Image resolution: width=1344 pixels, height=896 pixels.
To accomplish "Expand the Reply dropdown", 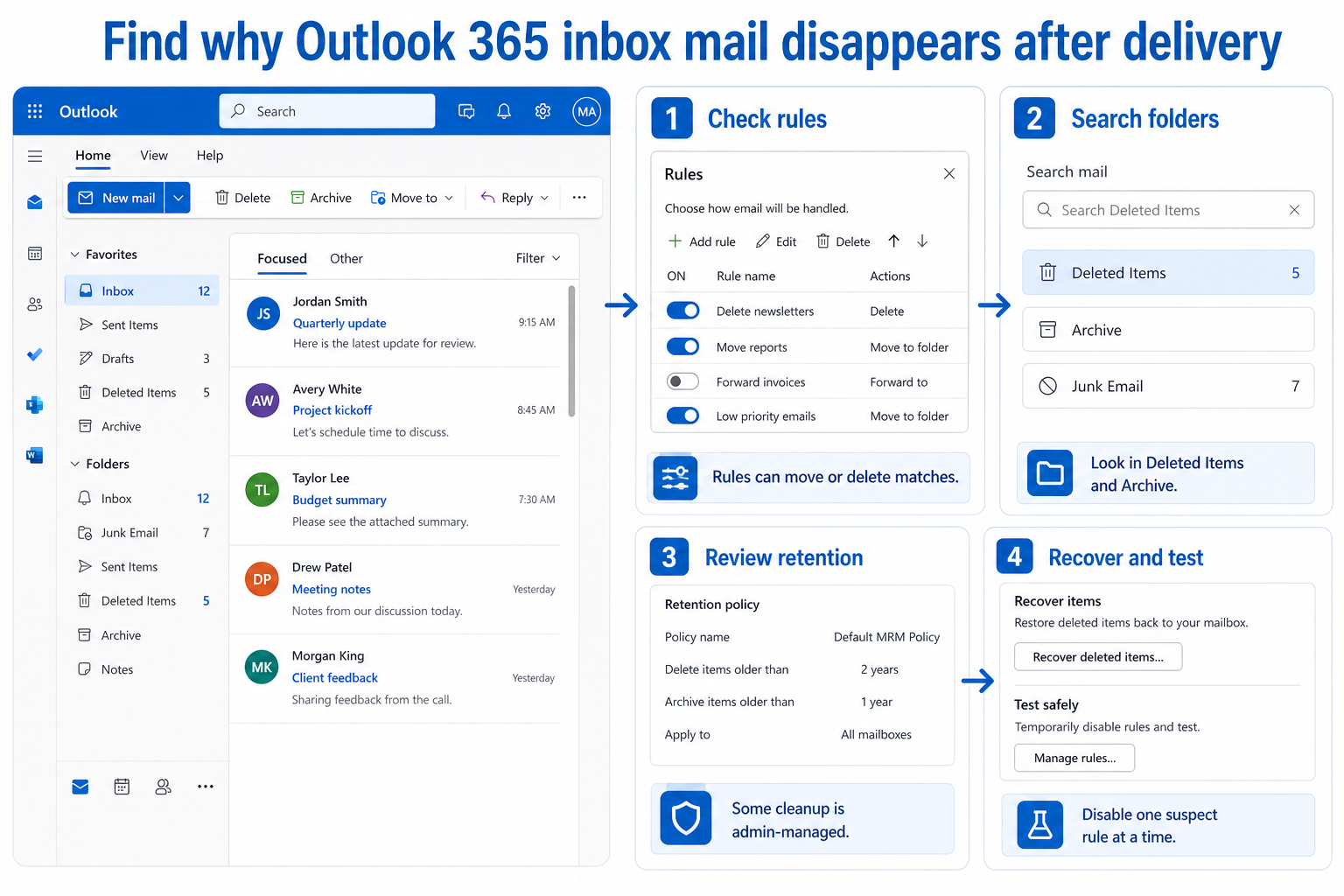I will pyautogui.click(x=544, y=198).
